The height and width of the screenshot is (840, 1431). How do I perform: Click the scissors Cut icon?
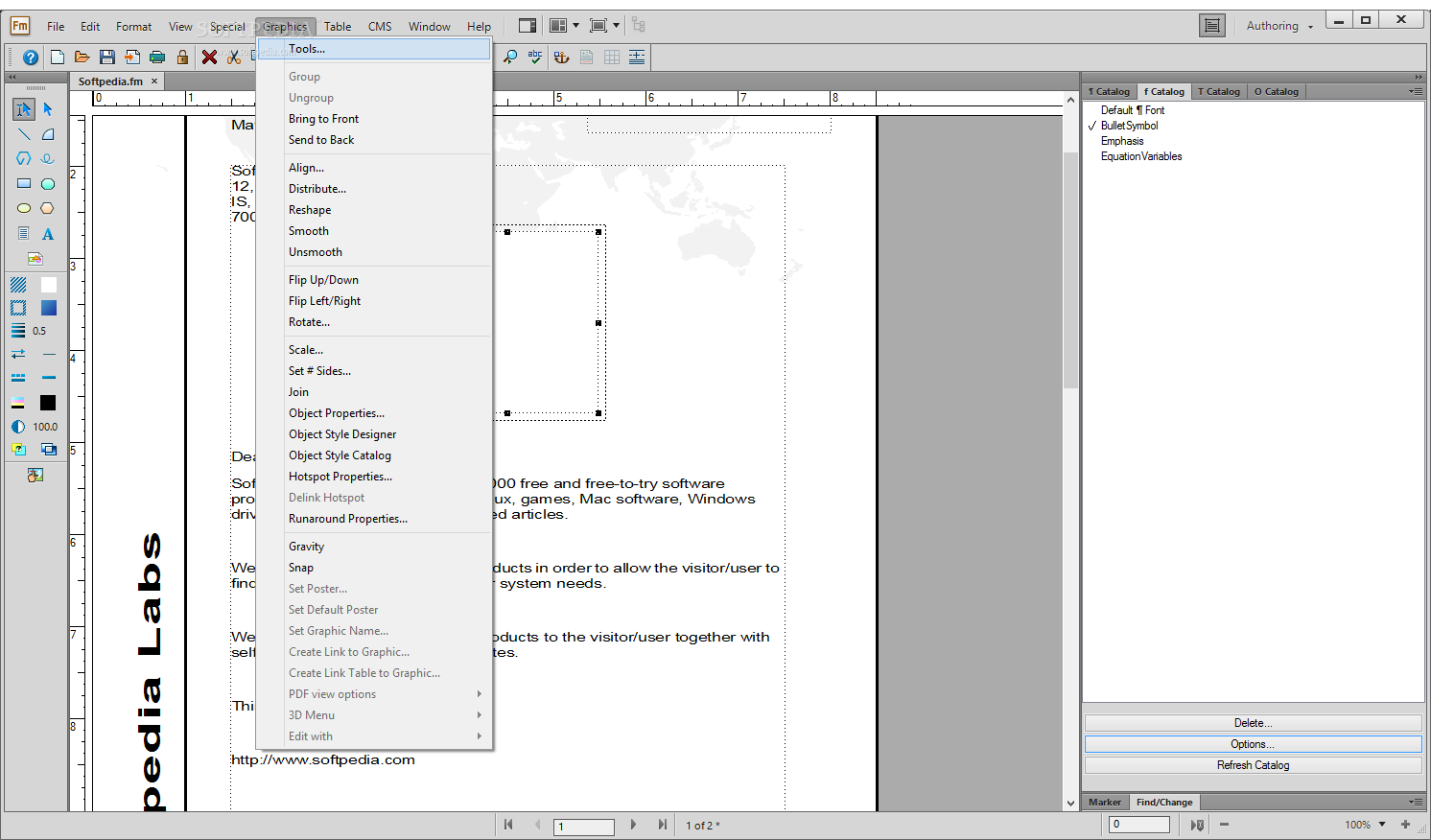coord(233,58)
